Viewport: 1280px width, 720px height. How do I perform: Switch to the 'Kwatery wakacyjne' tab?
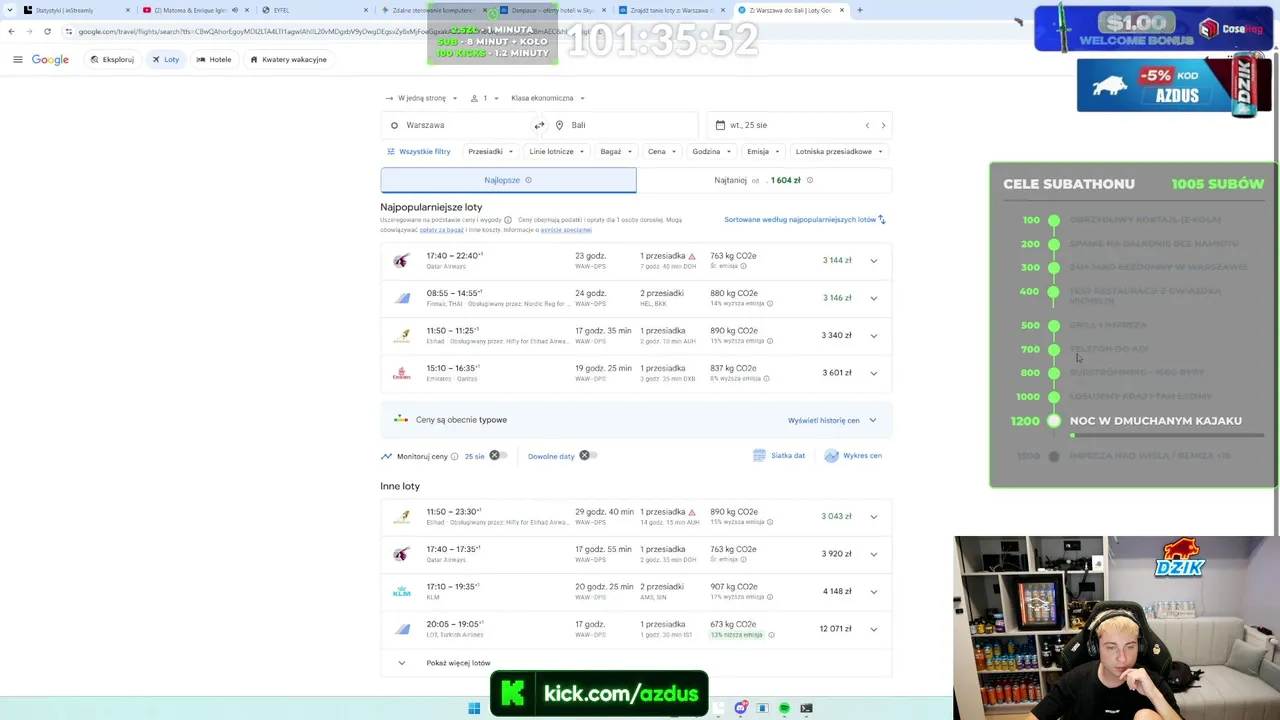[x=288, y=60]
